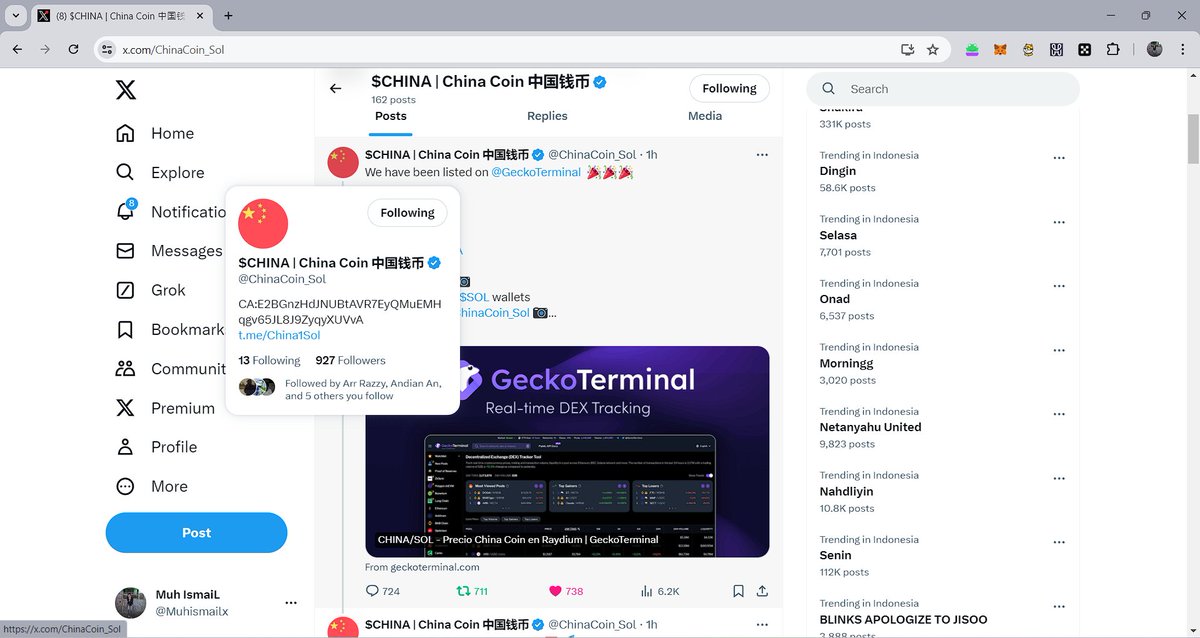Open options for Morningg trend

coord(1059,350)
